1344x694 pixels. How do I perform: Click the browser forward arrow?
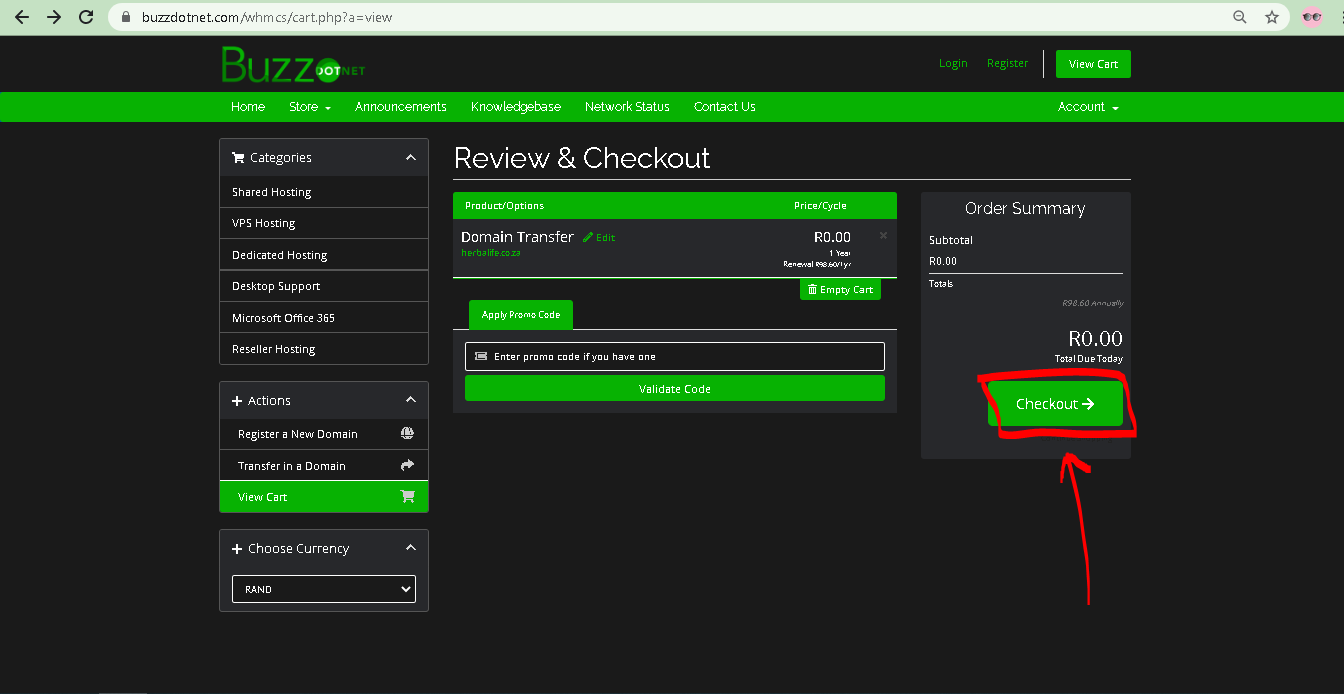pos(54,17)
